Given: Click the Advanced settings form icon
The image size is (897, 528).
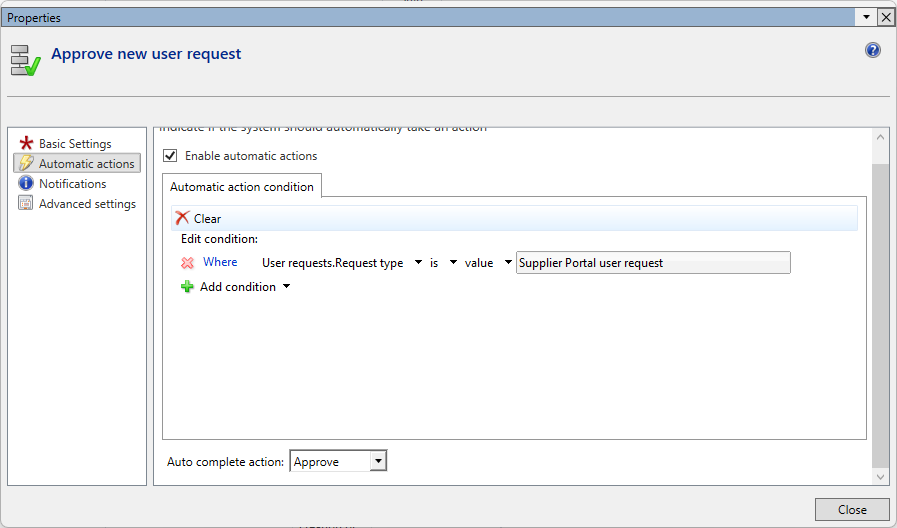Looking at the screenshot, I should click(x=26, y=203).
